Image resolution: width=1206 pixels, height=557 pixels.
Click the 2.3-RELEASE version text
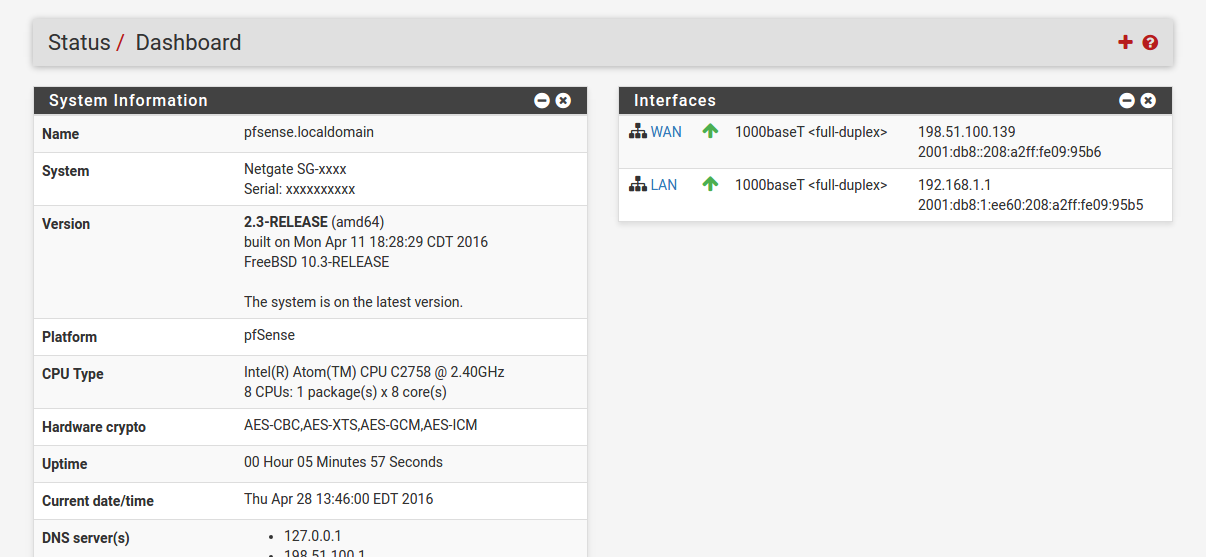286,223
